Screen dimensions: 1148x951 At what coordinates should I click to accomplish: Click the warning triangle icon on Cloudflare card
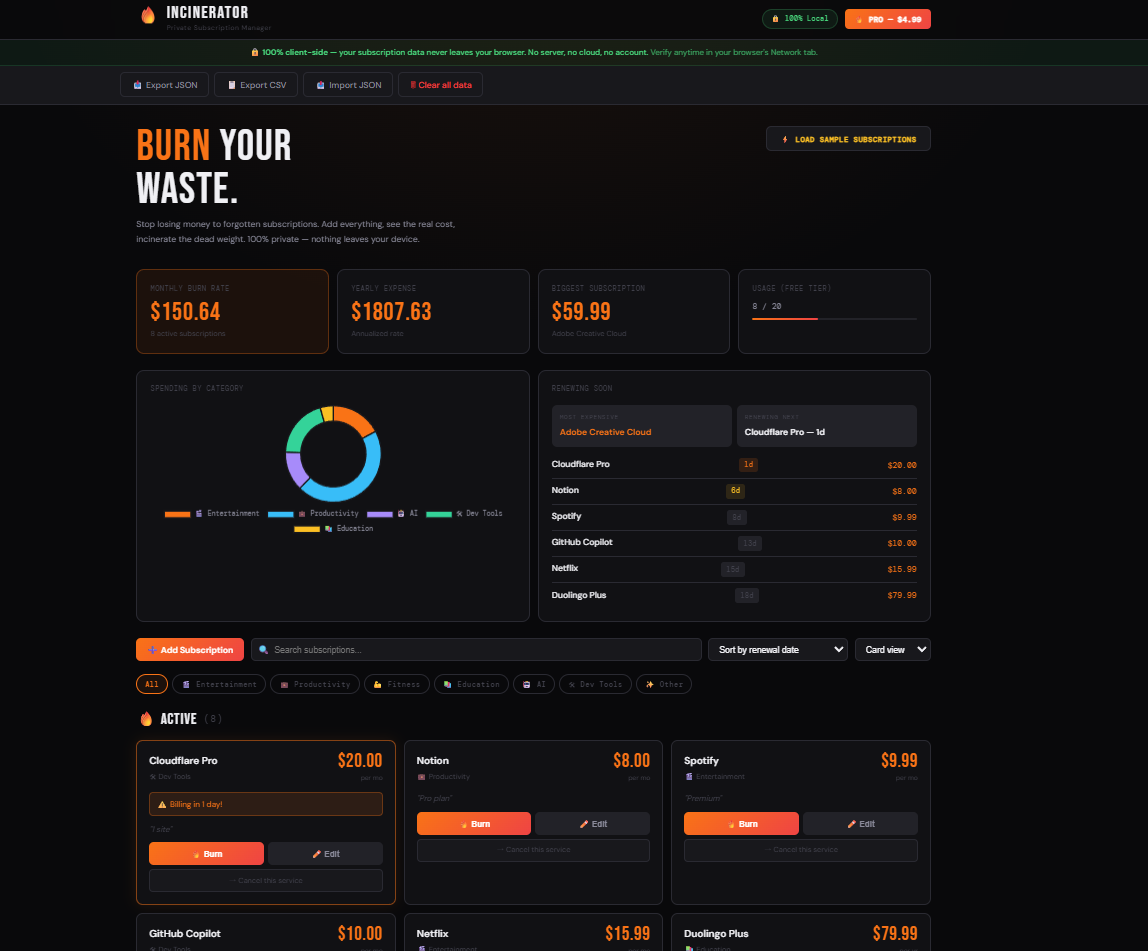[162, 805]
